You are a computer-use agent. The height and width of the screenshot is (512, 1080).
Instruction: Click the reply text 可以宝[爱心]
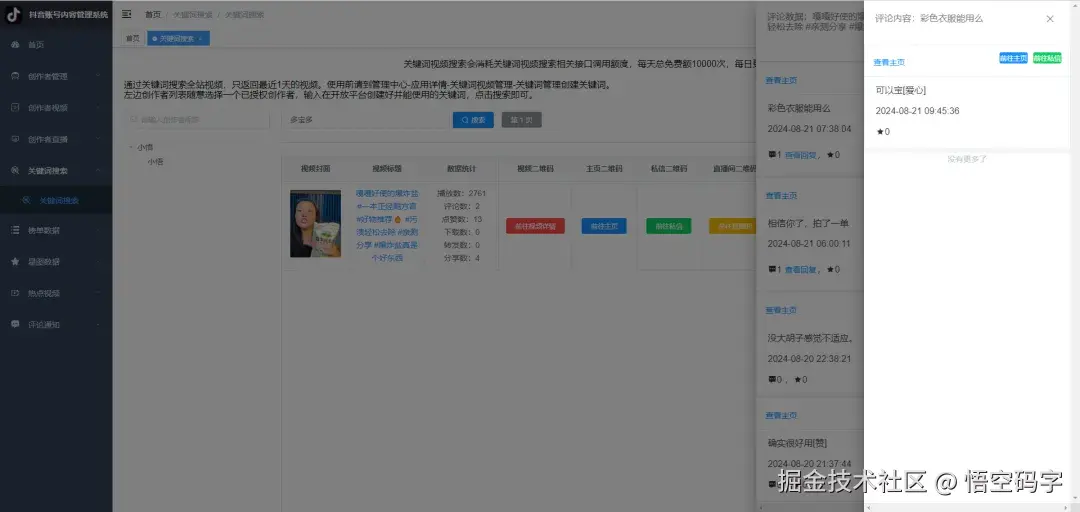pyautogui.click(x=901, y=90)
